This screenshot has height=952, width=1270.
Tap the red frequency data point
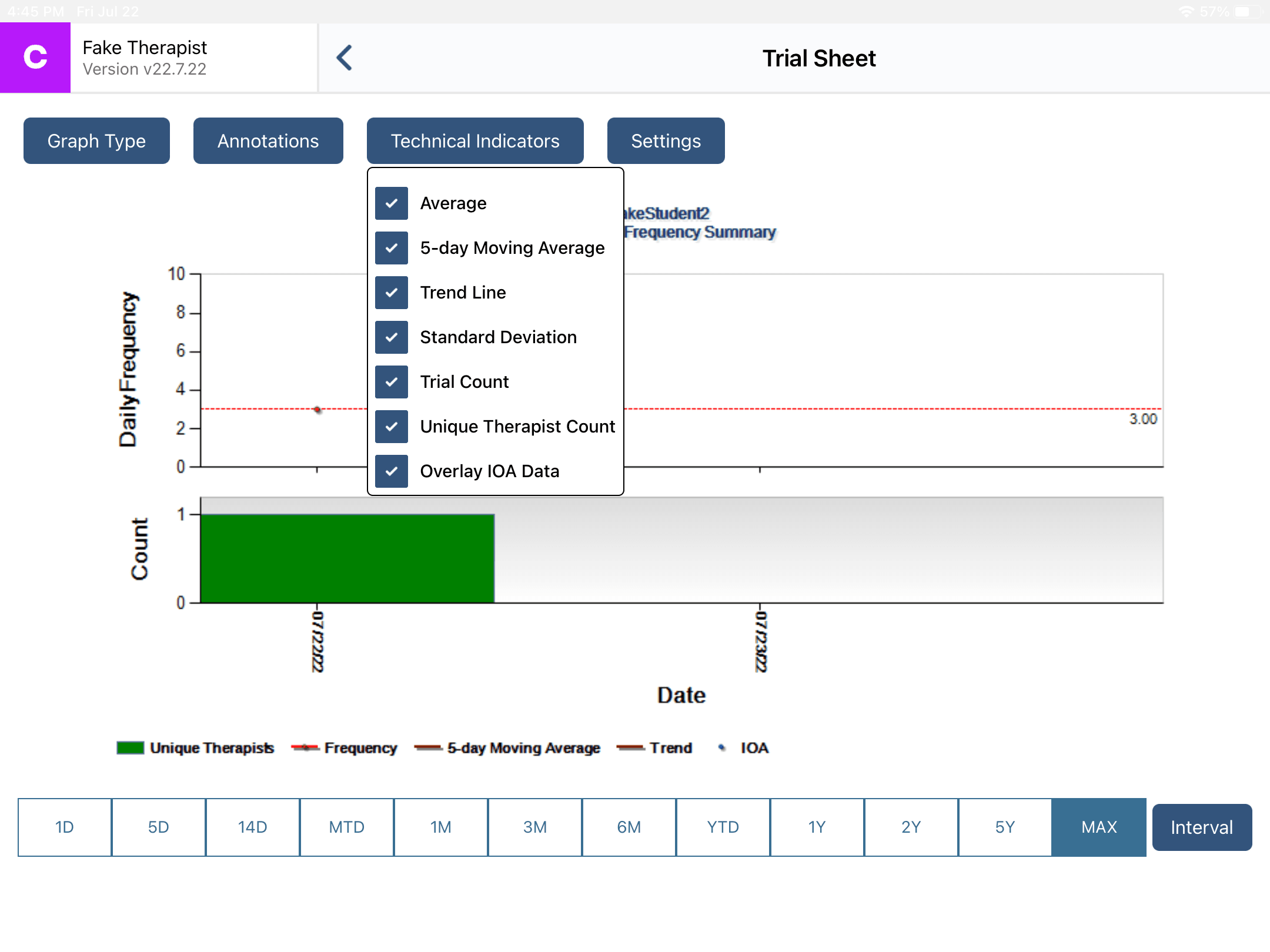317,410
